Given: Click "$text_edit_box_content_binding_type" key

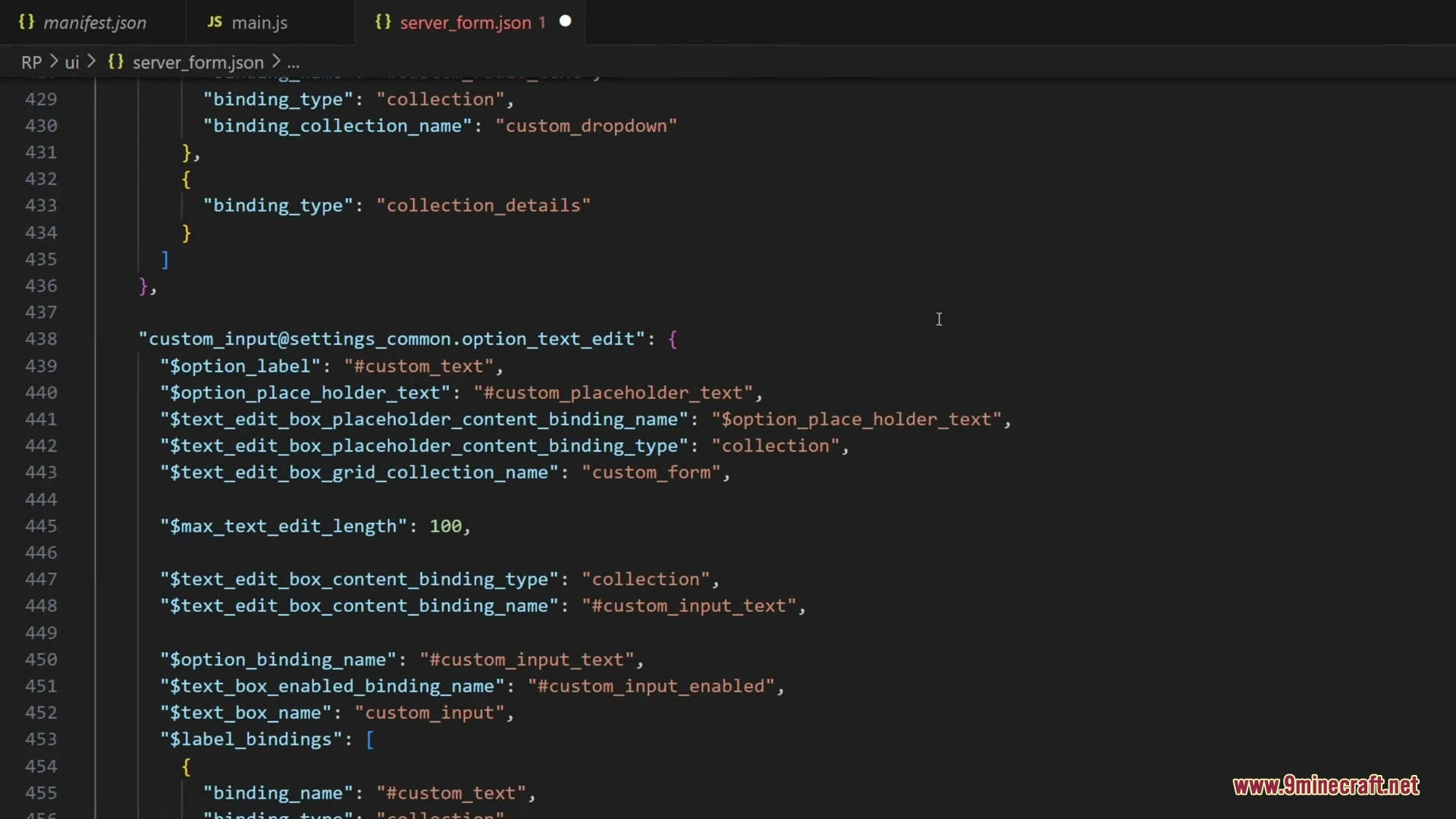Looking at the screenshot, I should [x=359, y=579].
